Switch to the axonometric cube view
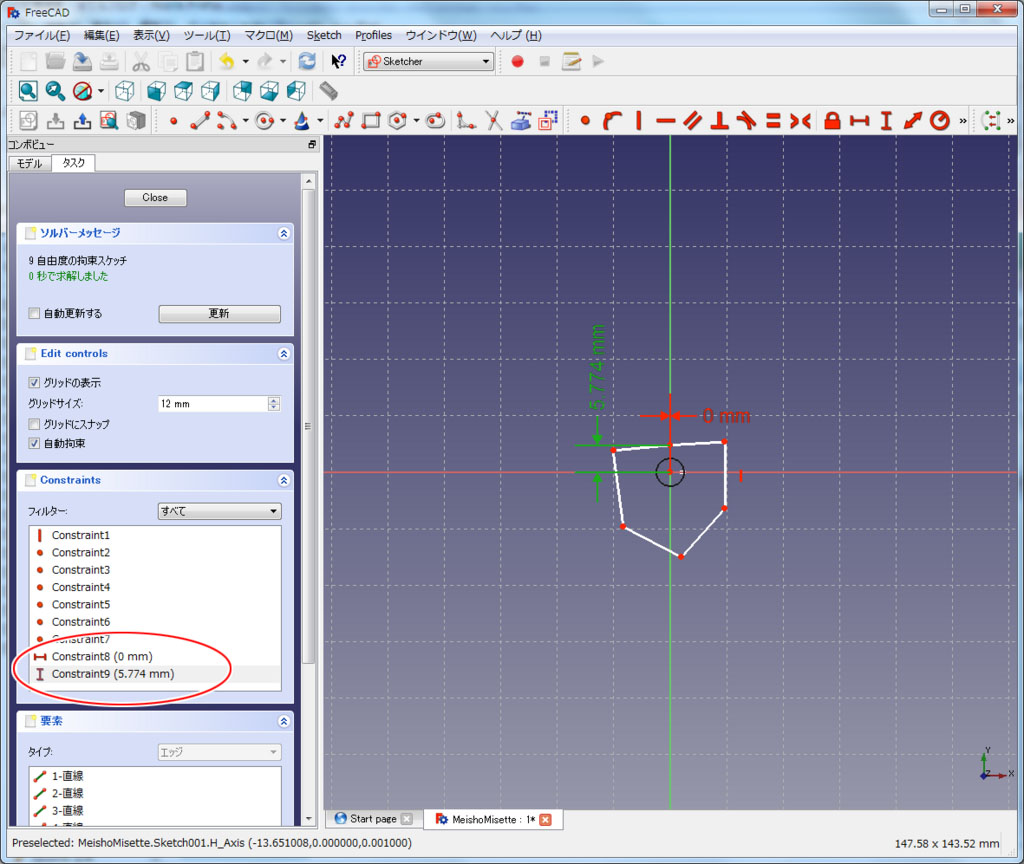 point(125,91)
